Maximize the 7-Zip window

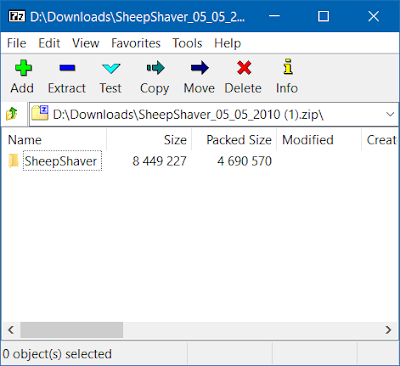323,16
